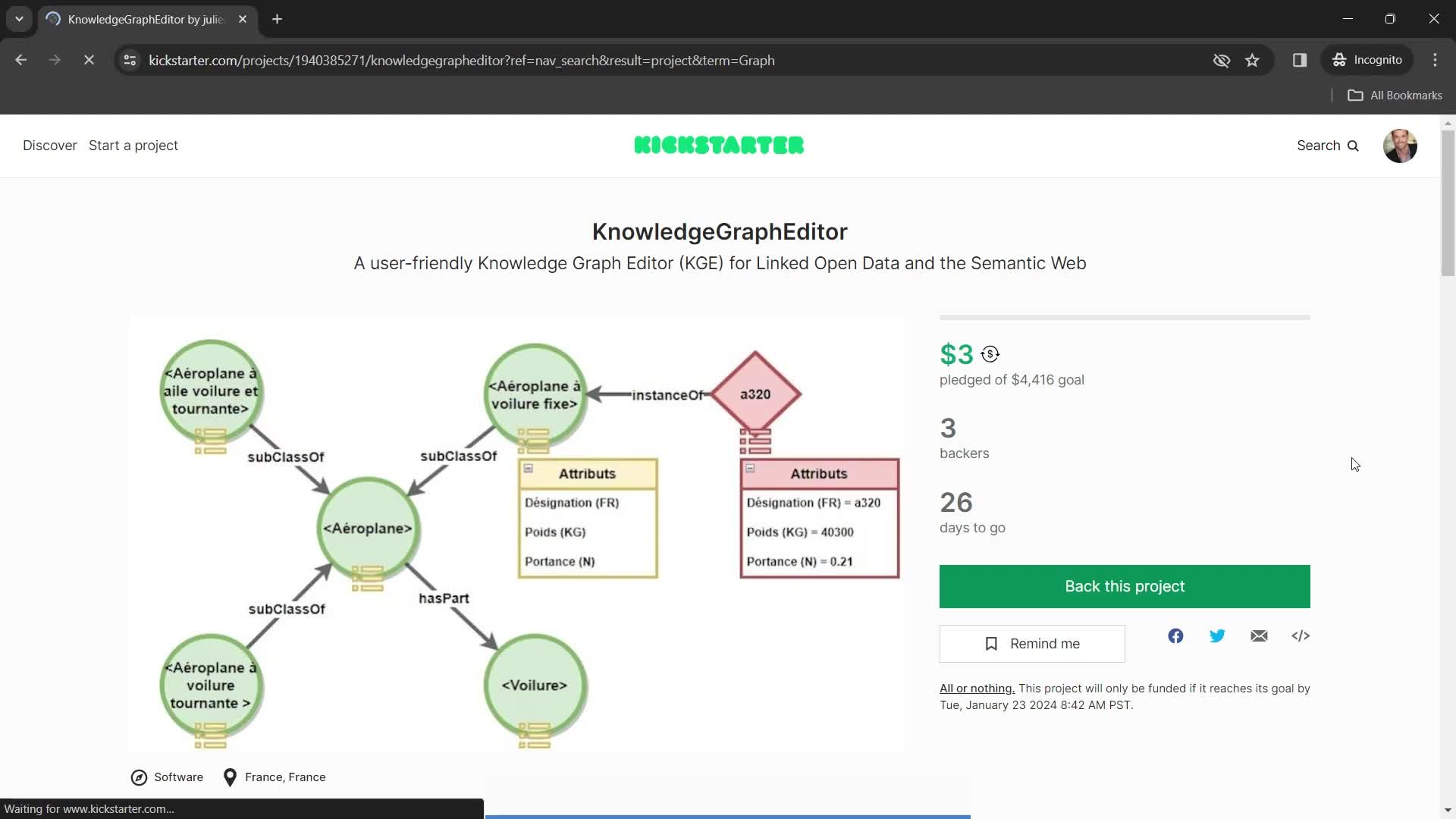The image size is (1456, 819).
Task: Toggle the bookmark star icon
Action: (1254, 60)
